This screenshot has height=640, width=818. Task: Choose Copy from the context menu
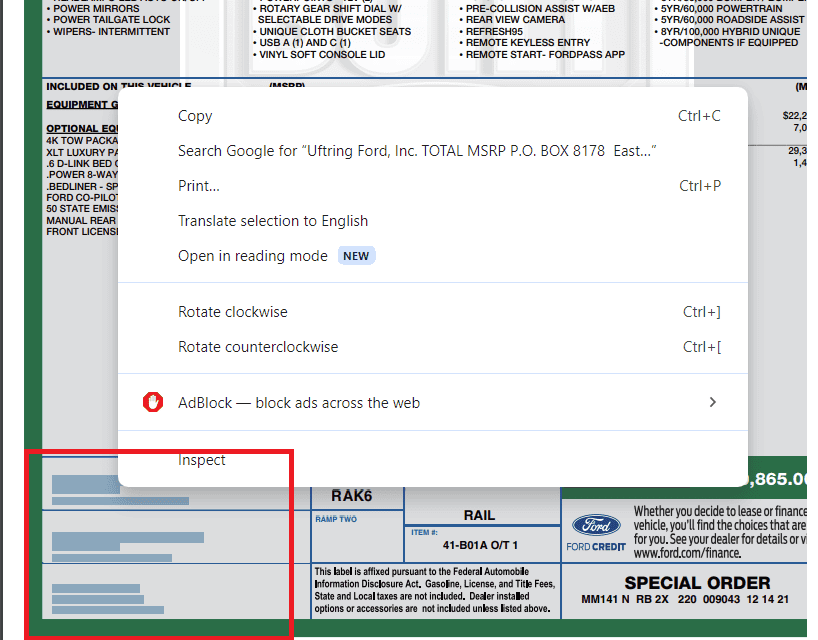432,116
